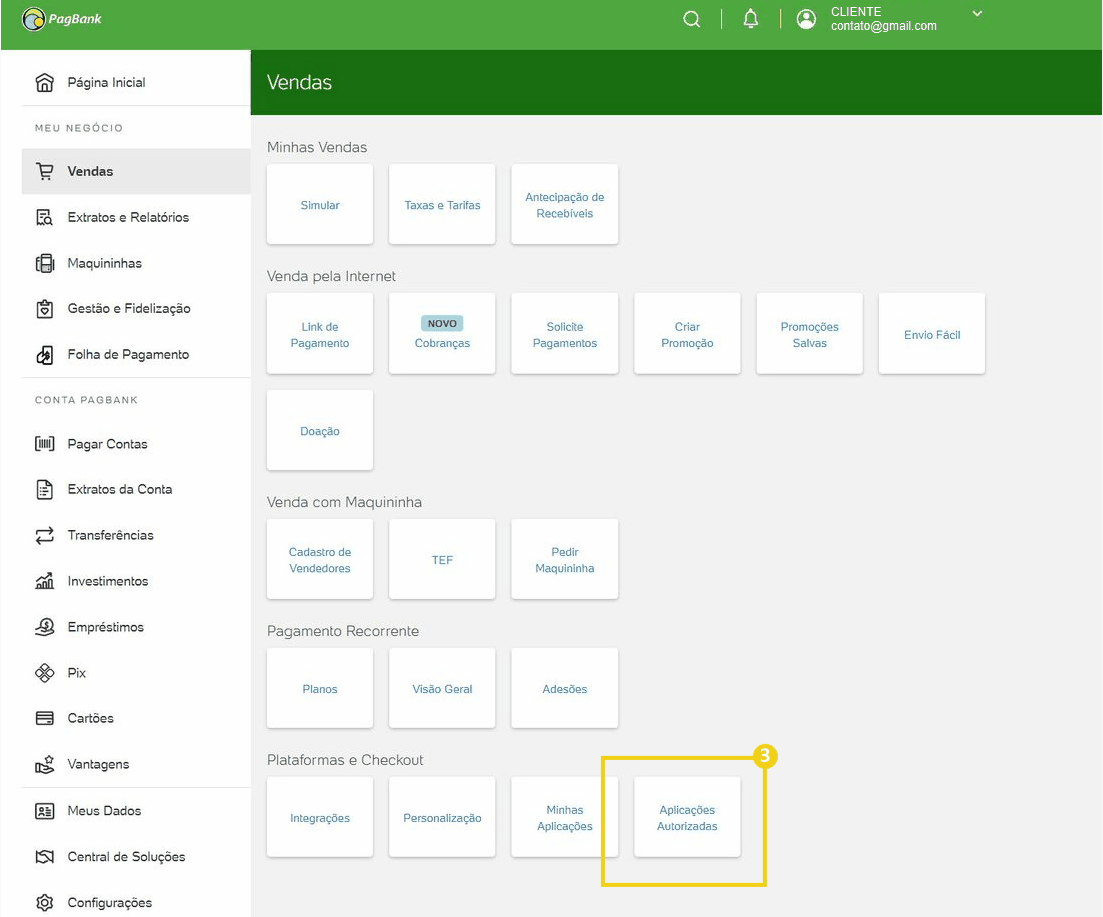
Task: Open the Link de Pagamento card
Action: pyautogui.click(x=320, y=334)
